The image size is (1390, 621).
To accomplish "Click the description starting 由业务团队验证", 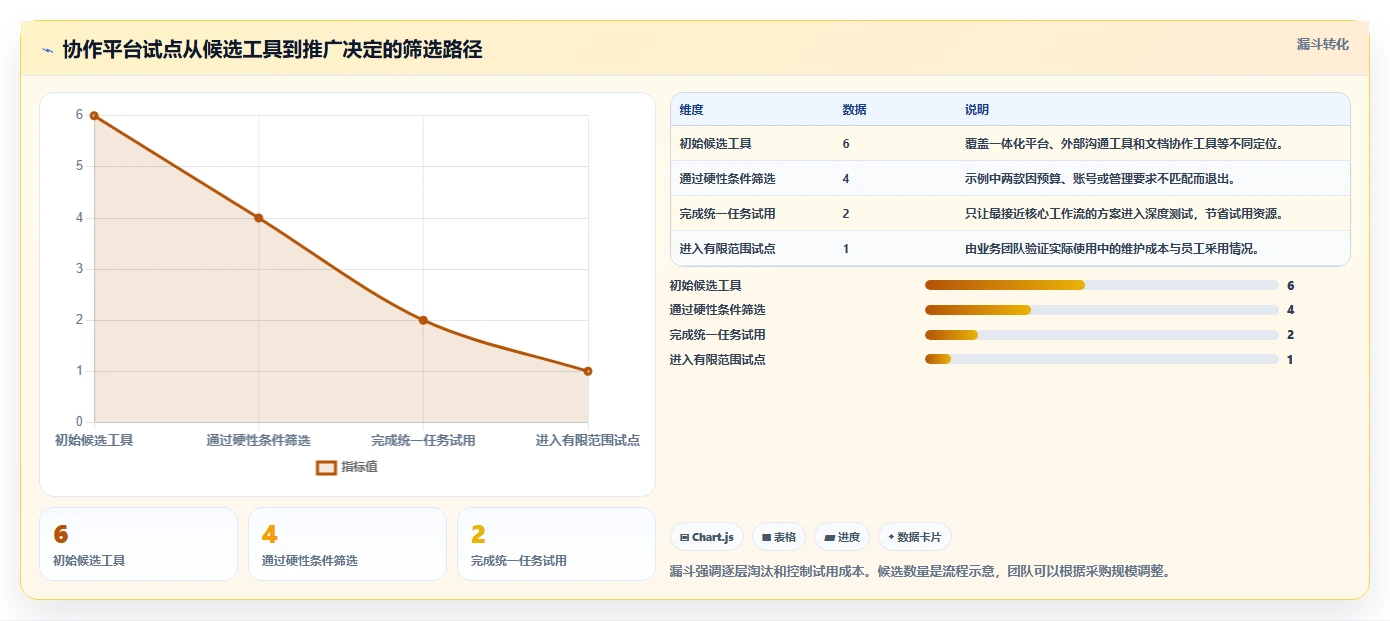I will click(x=1112, y=249).
